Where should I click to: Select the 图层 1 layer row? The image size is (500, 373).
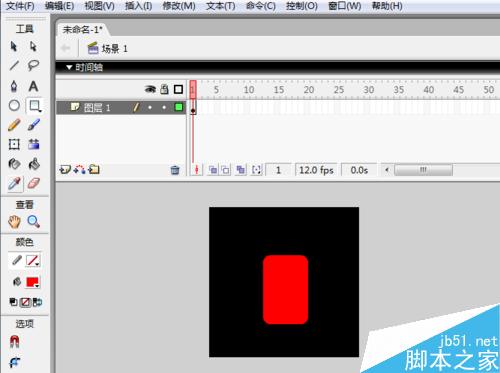tap(121, 107)
